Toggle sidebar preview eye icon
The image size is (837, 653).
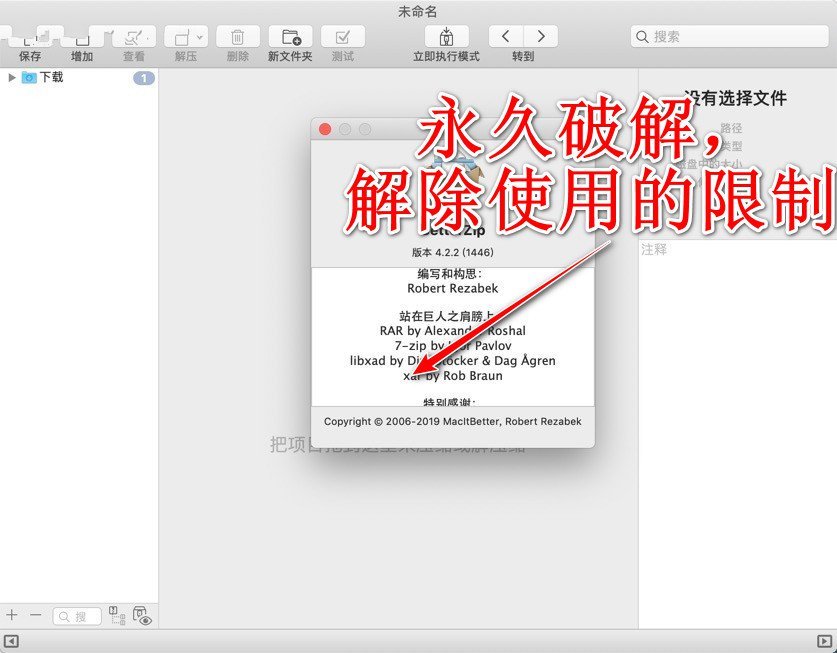click(x=143, y=616)
